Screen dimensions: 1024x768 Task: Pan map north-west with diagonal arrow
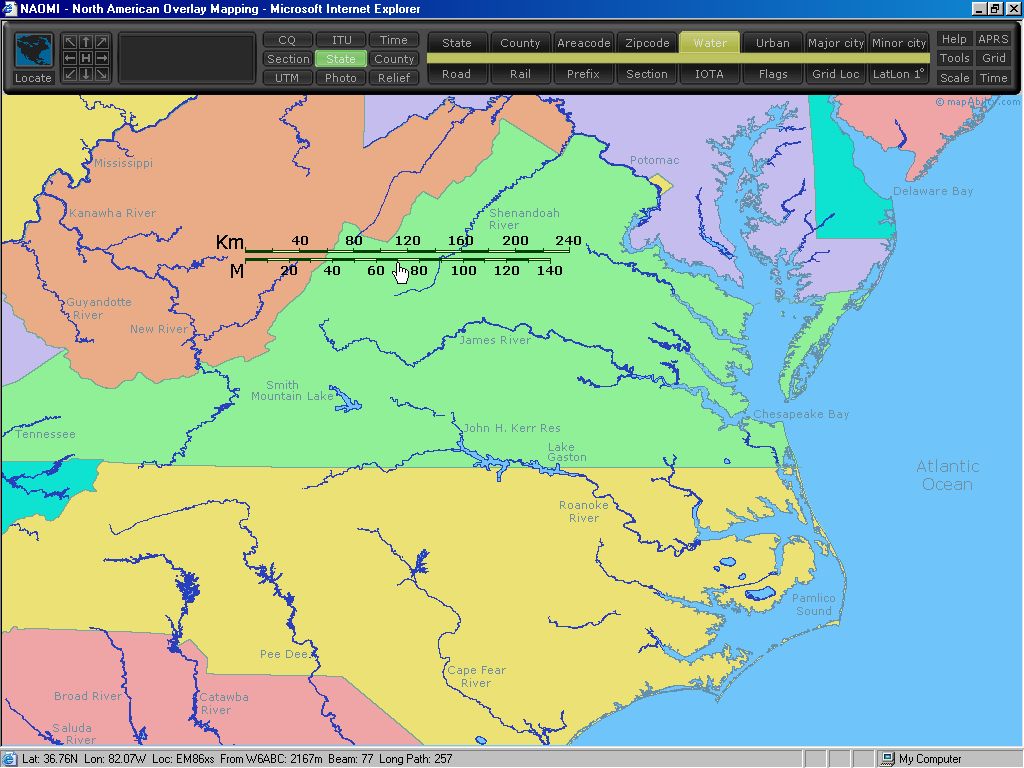[x=70, y=42]
